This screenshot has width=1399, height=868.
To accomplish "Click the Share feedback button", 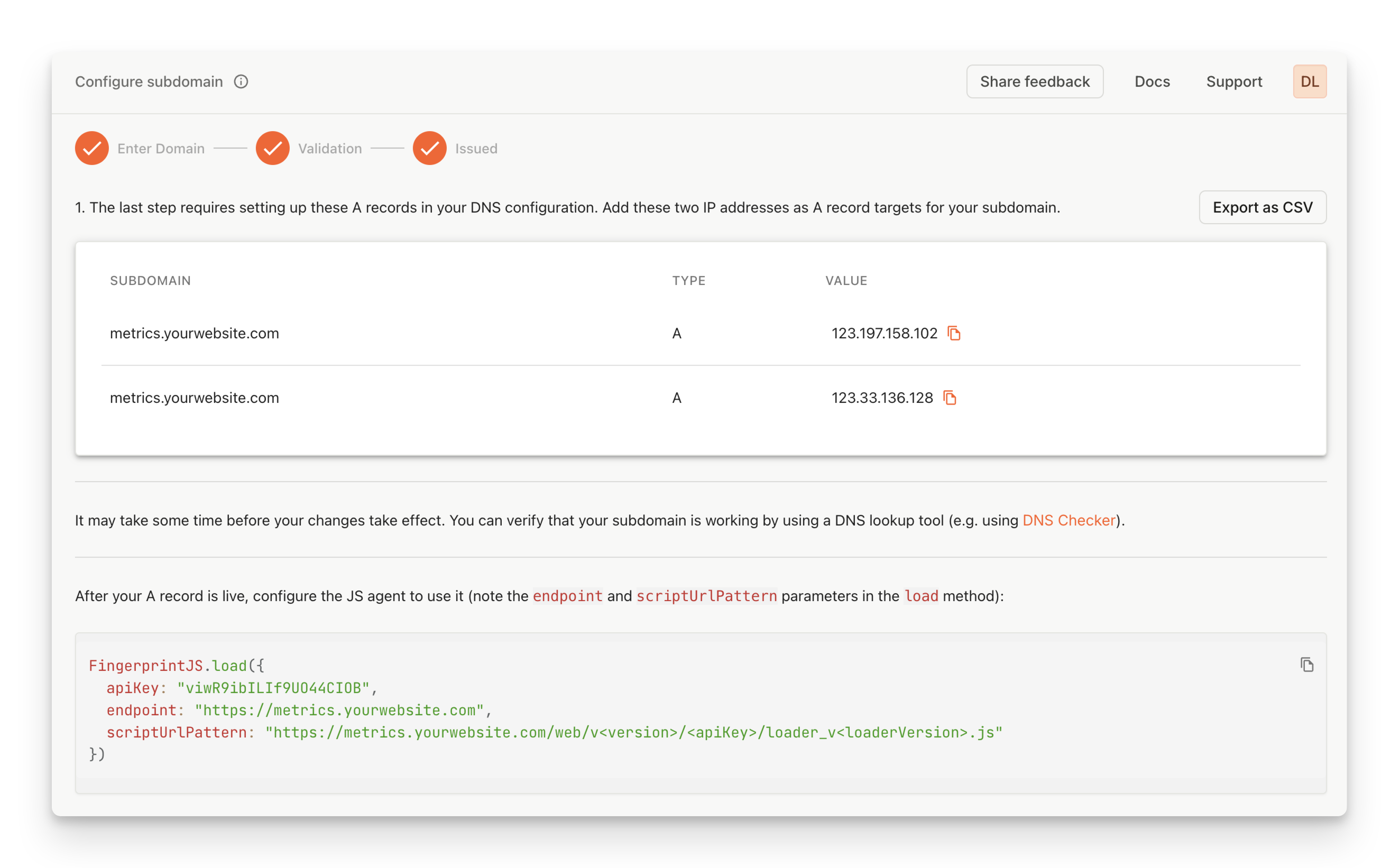I will [x=1035, y=81].
